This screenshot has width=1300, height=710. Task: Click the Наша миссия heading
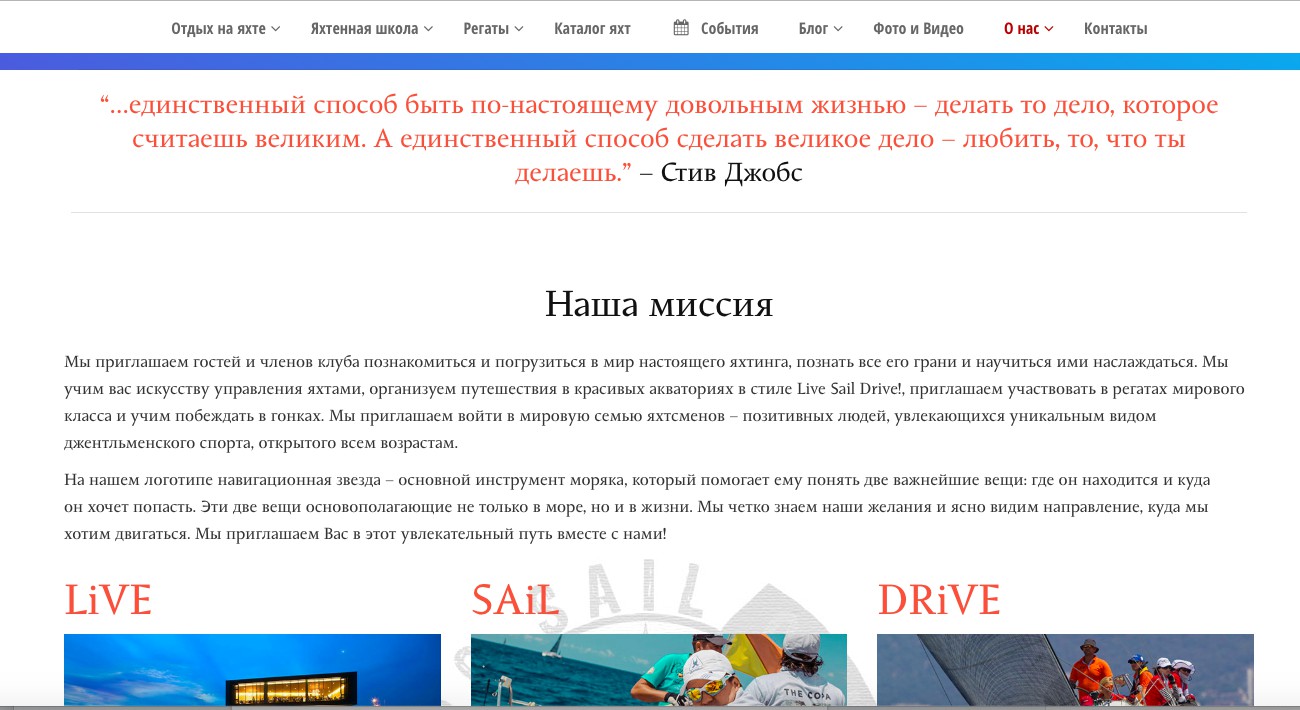[659, 304]
